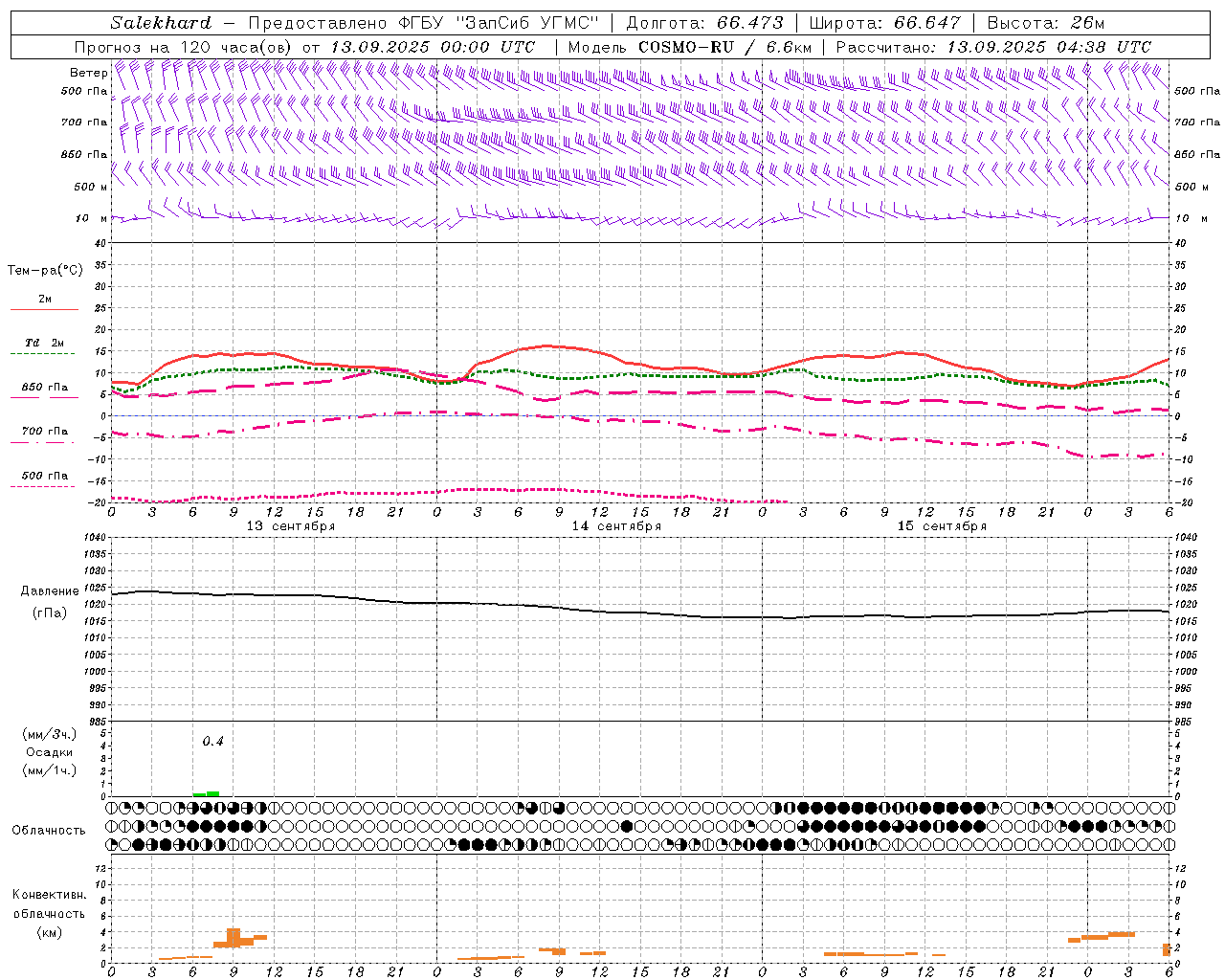Click the tallest orange convective bar near 9h
The image size is (1225, 980).
pyautogui.click(x=234, y=938)
